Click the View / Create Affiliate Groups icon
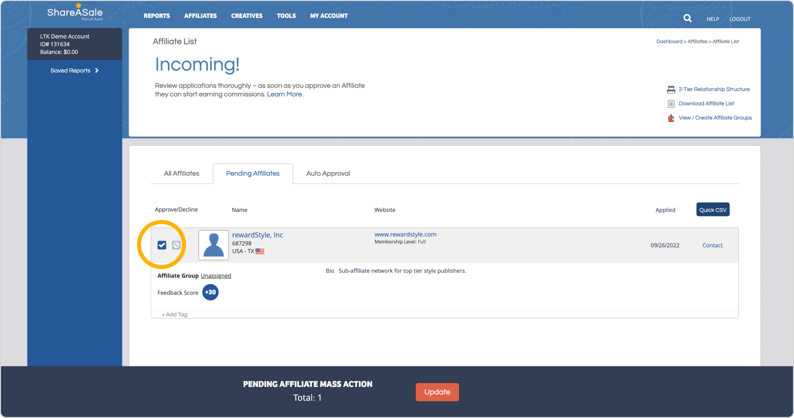This screenshot has height=418, width=794. pos(671,118)
